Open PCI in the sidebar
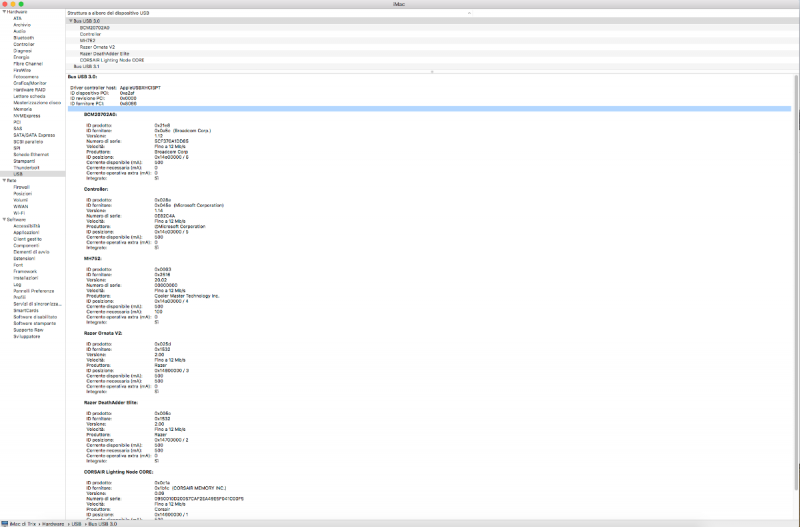This screenshot has height=527, width=800. point(17,122)
